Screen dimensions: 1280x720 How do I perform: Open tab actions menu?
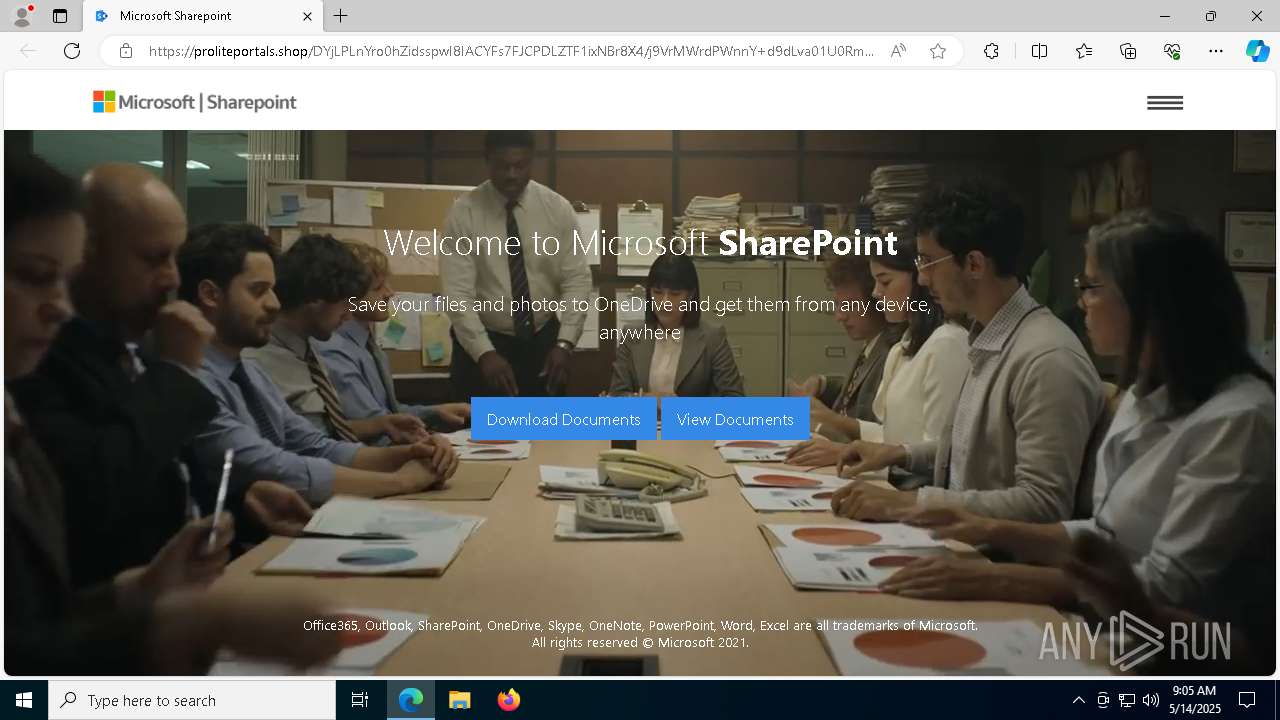click(x=60, y=16)
